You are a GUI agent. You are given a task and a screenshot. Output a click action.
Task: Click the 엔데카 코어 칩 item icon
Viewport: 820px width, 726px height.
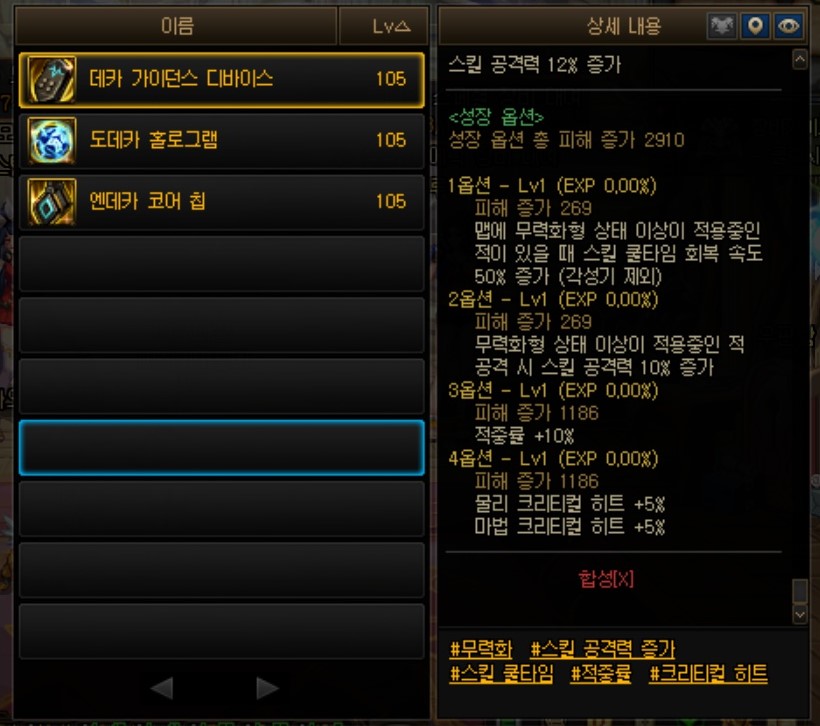click(x=51, y=202)
